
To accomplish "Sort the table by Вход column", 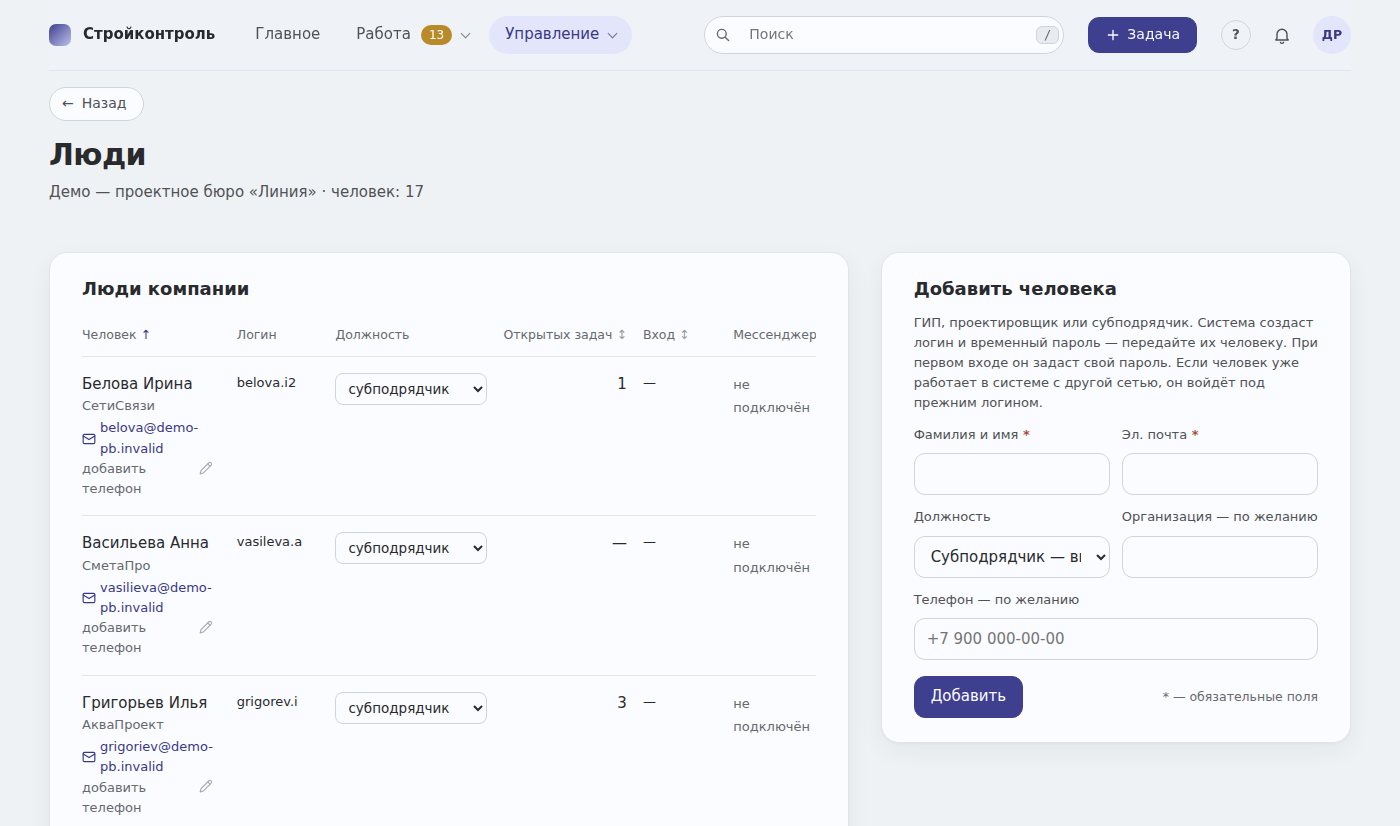I will pyautogui.click(x=666, y=335).
